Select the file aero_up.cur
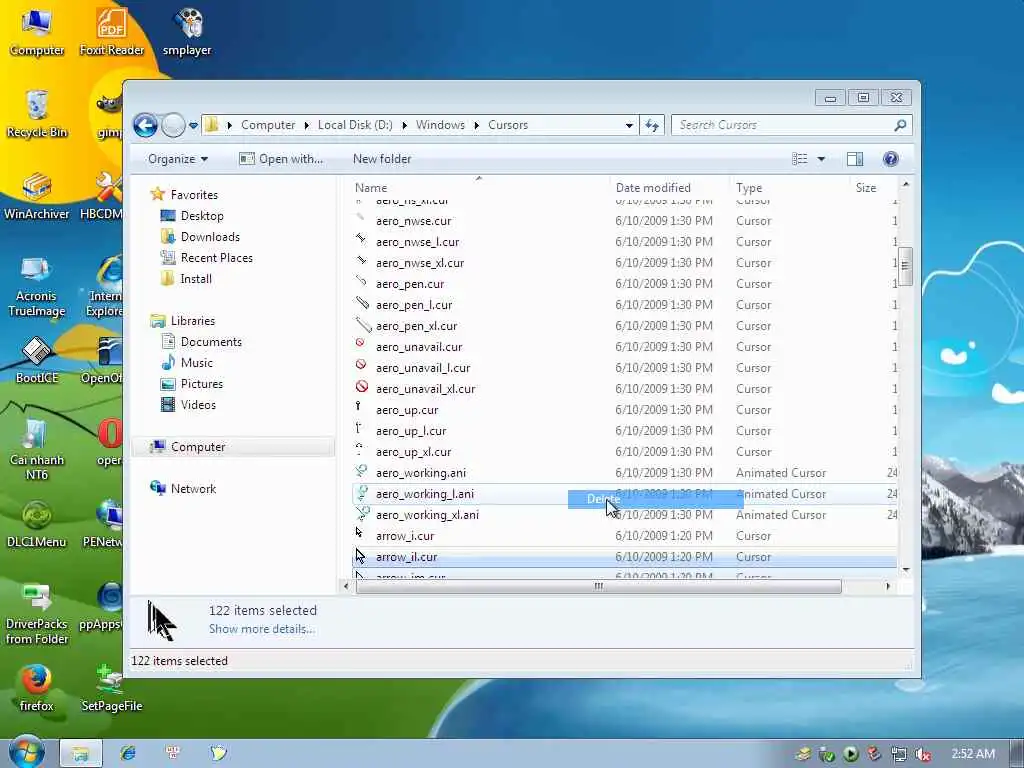 407,410
